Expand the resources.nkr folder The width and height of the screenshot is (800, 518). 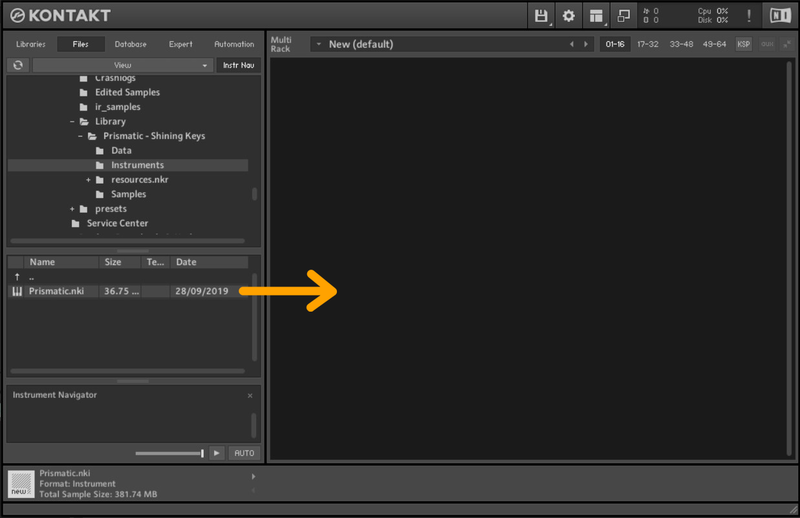[88, 180]
